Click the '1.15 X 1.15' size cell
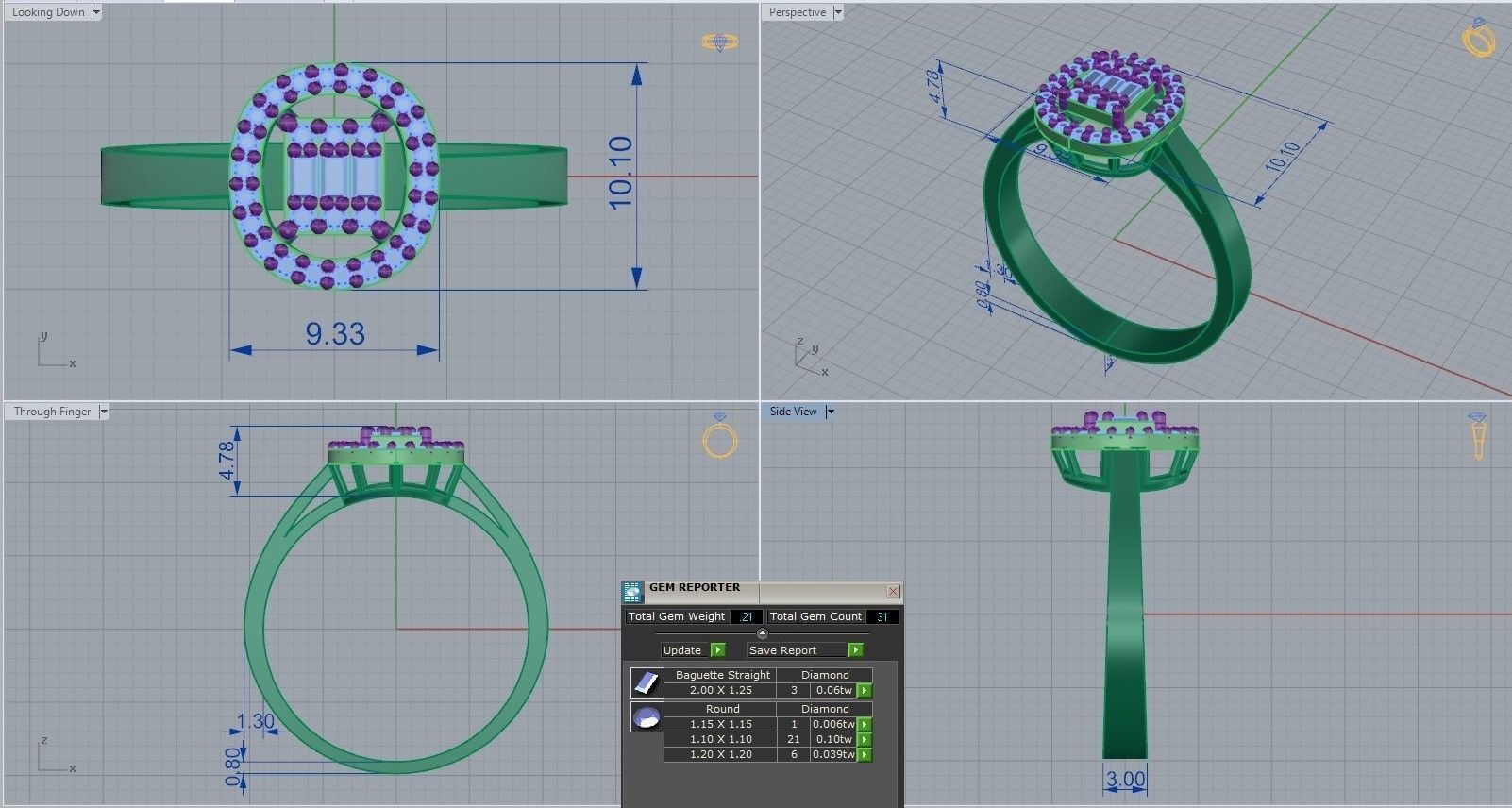Viewport: 1512px width, 808px height. (x=721, y=725)
